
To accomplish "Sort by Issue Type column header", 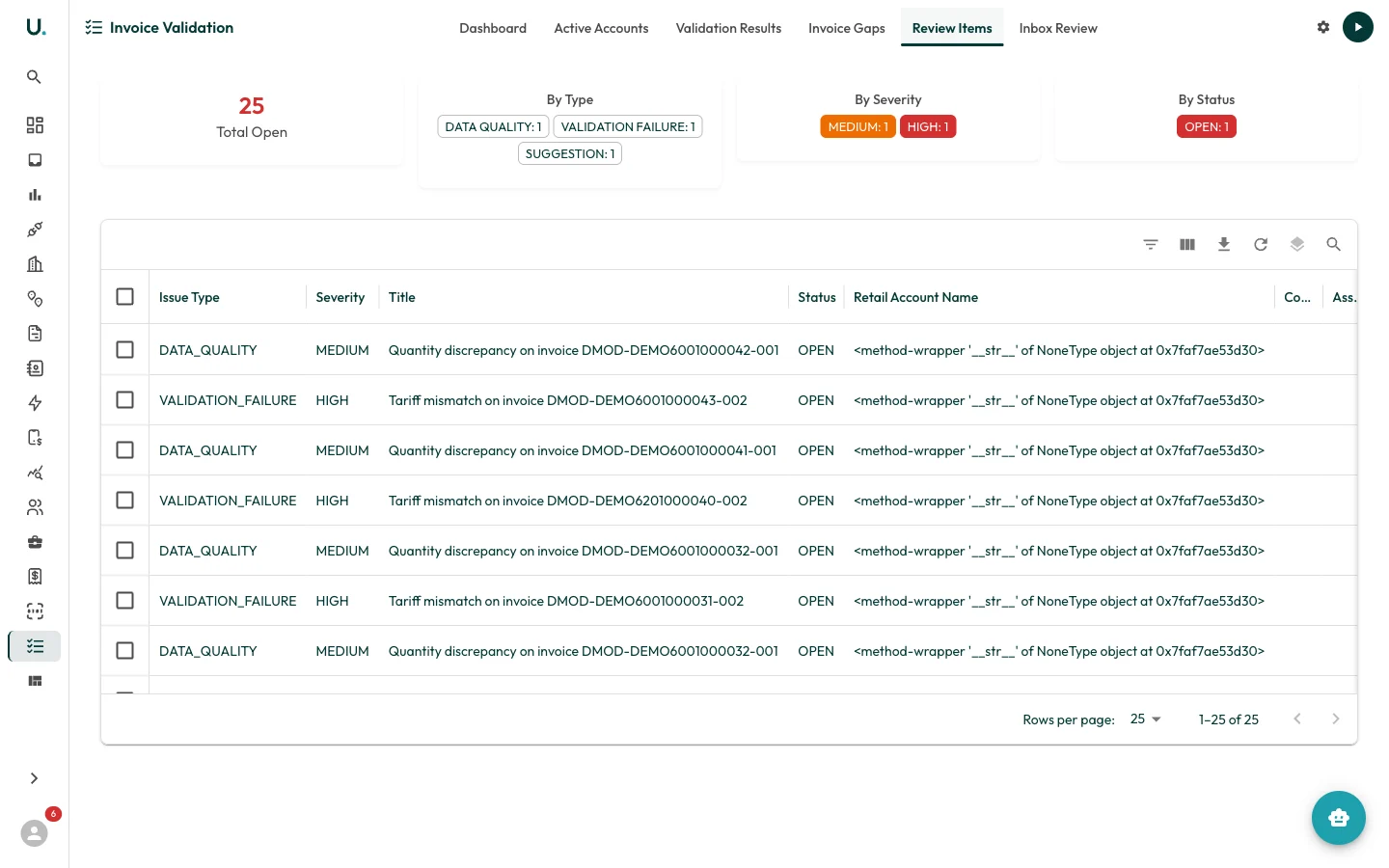I will 189,297.
